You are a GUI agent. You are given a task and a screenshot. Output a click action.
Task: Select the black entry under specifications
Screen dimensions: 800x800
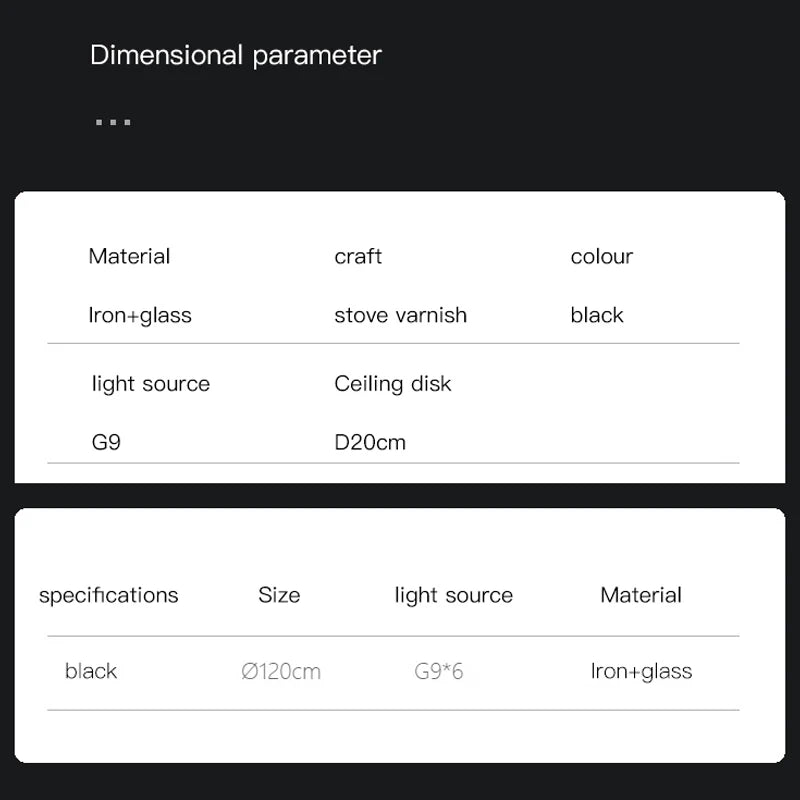pyautogui.click(x=91, y=671)
